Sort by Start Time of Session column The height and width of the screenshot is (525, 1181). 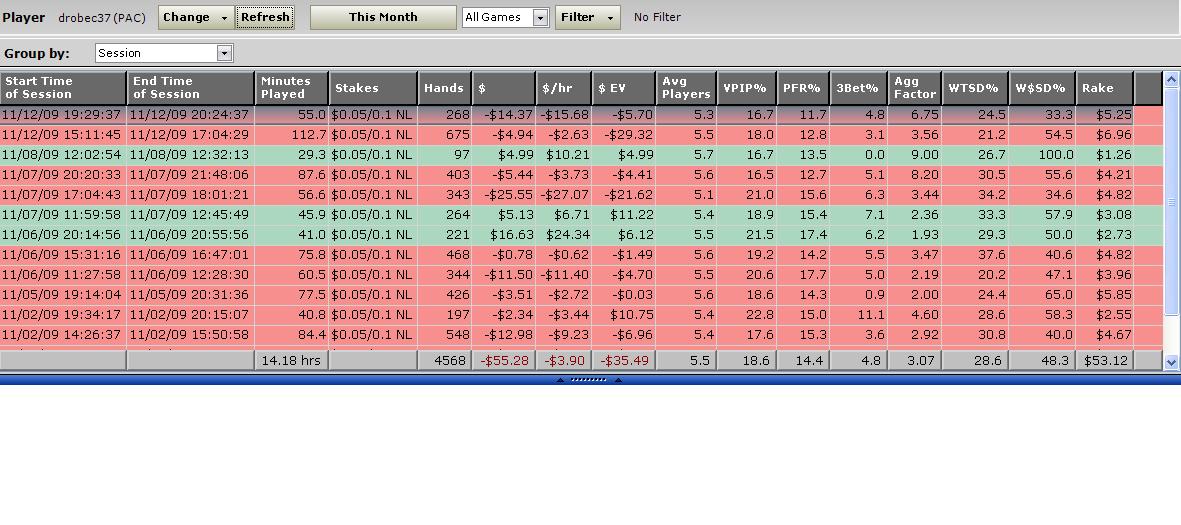click(63, 88)
